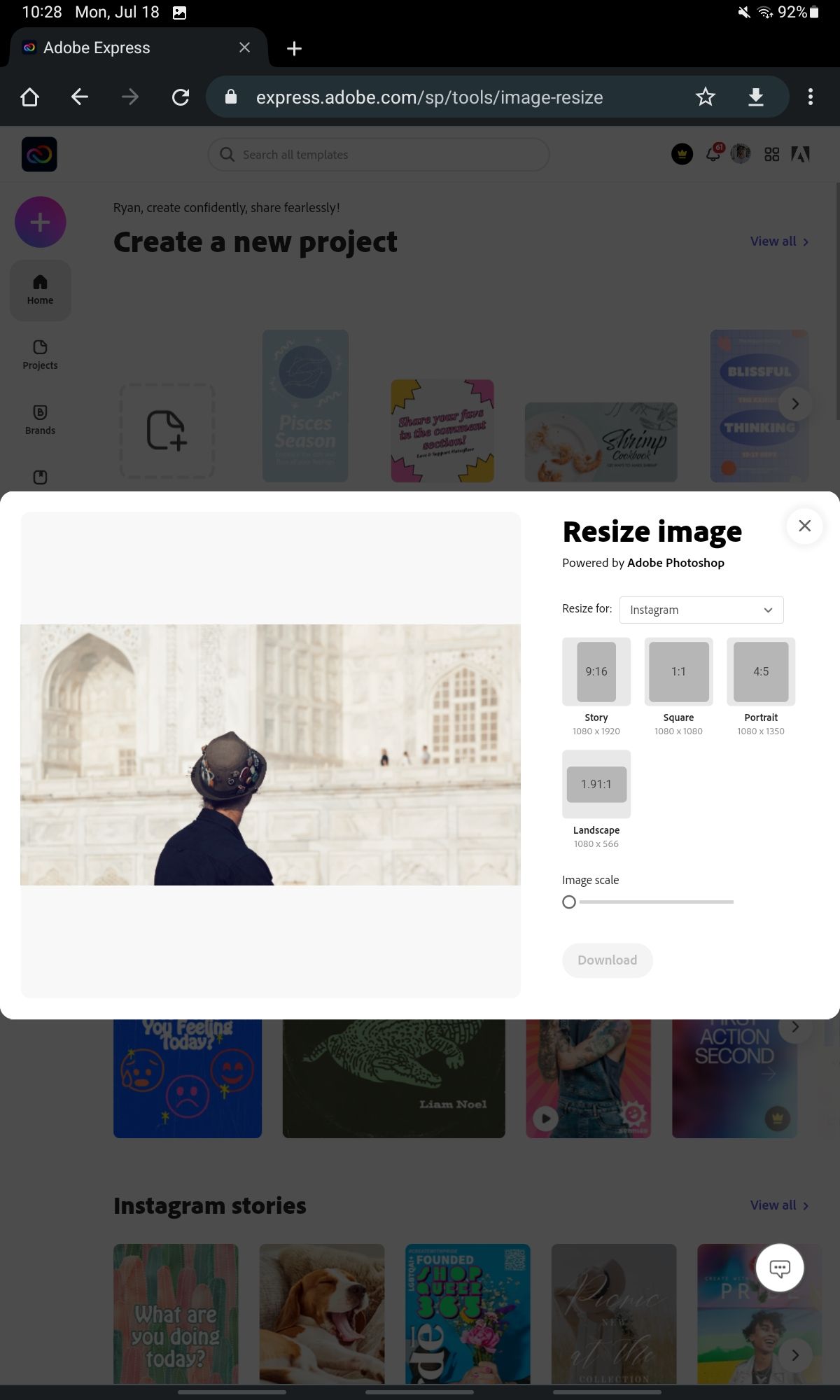The image size is (840, 1400).
Task: Close the Adobe Express tab
Action: (x=244, y=48)
